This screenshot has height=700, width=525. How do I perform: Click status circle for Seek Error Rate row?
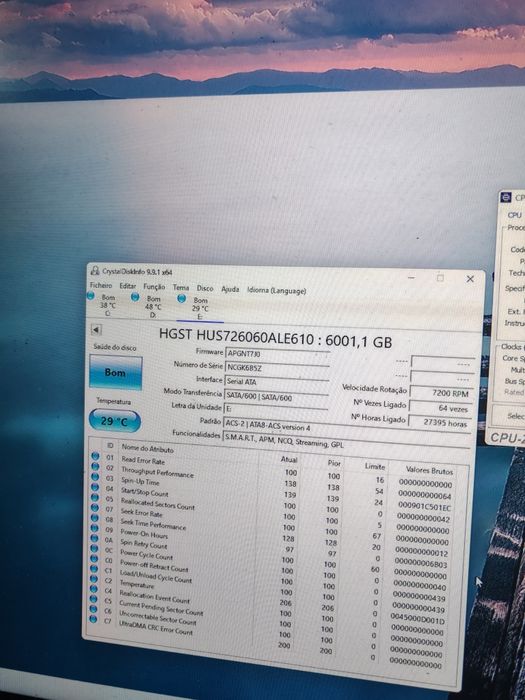[x=95, y=507]
